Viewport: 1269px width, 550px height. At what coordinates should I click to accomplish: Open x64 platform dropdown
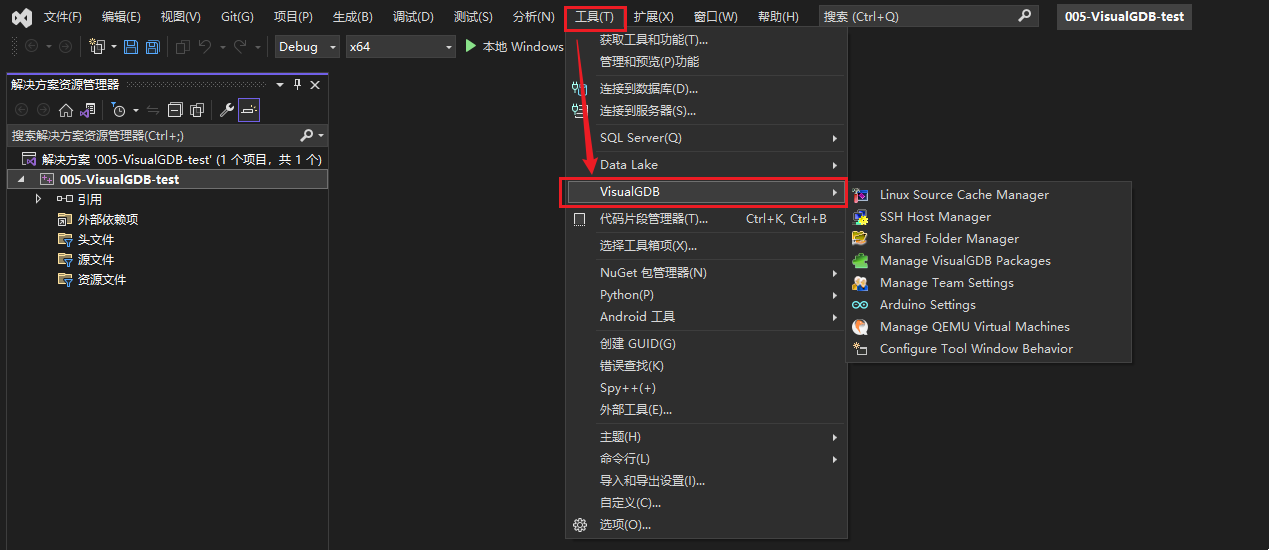pyautogui.click(x=401, y=47)
